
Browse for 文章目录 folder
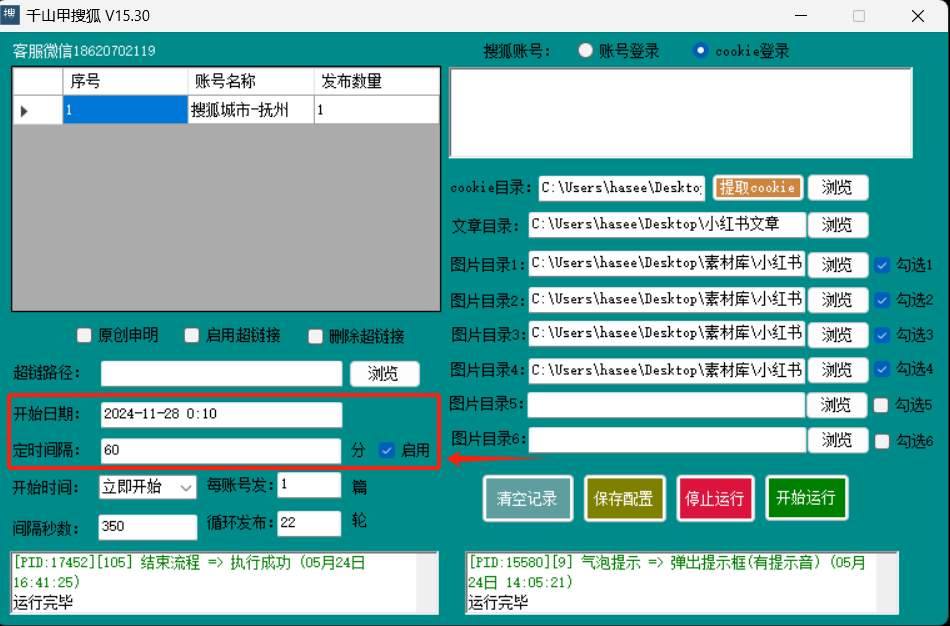coord(838,225)
